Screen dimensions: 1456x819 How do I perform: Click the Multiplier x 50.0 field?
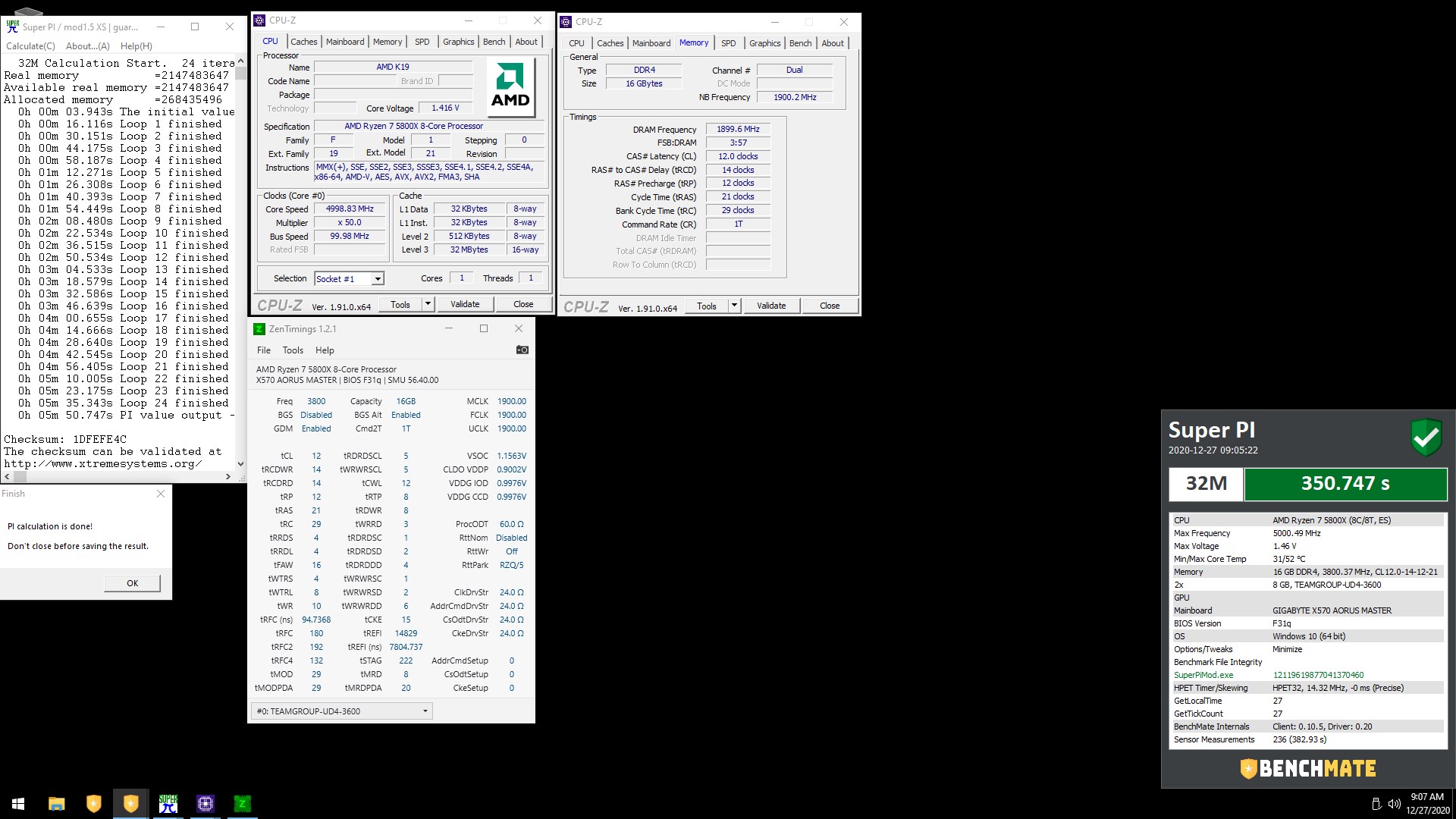(350, 222)
